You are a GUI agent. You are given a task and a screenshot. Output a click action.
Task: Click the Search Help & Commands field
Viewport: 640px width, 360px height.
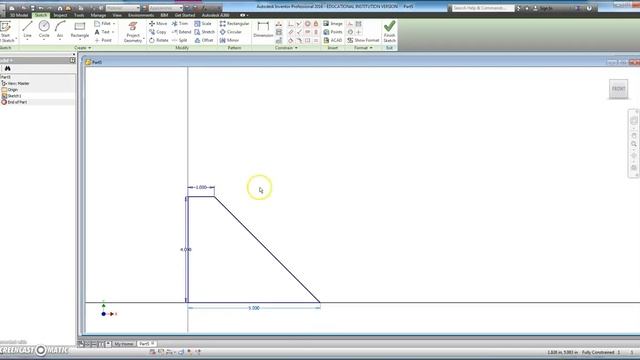click(x=483, y=8)
